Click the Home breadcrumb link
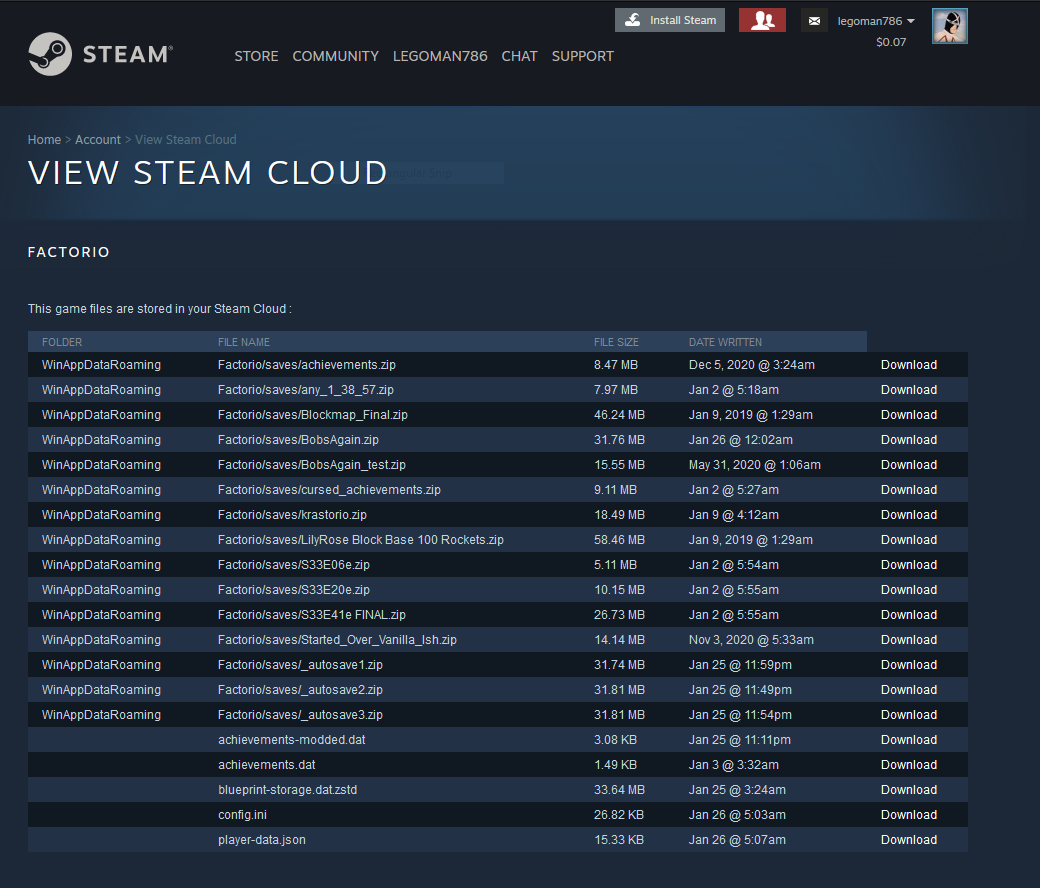The height and width of the screenshot is (888, 1040). pyautogui.click(x=44, y=140)
